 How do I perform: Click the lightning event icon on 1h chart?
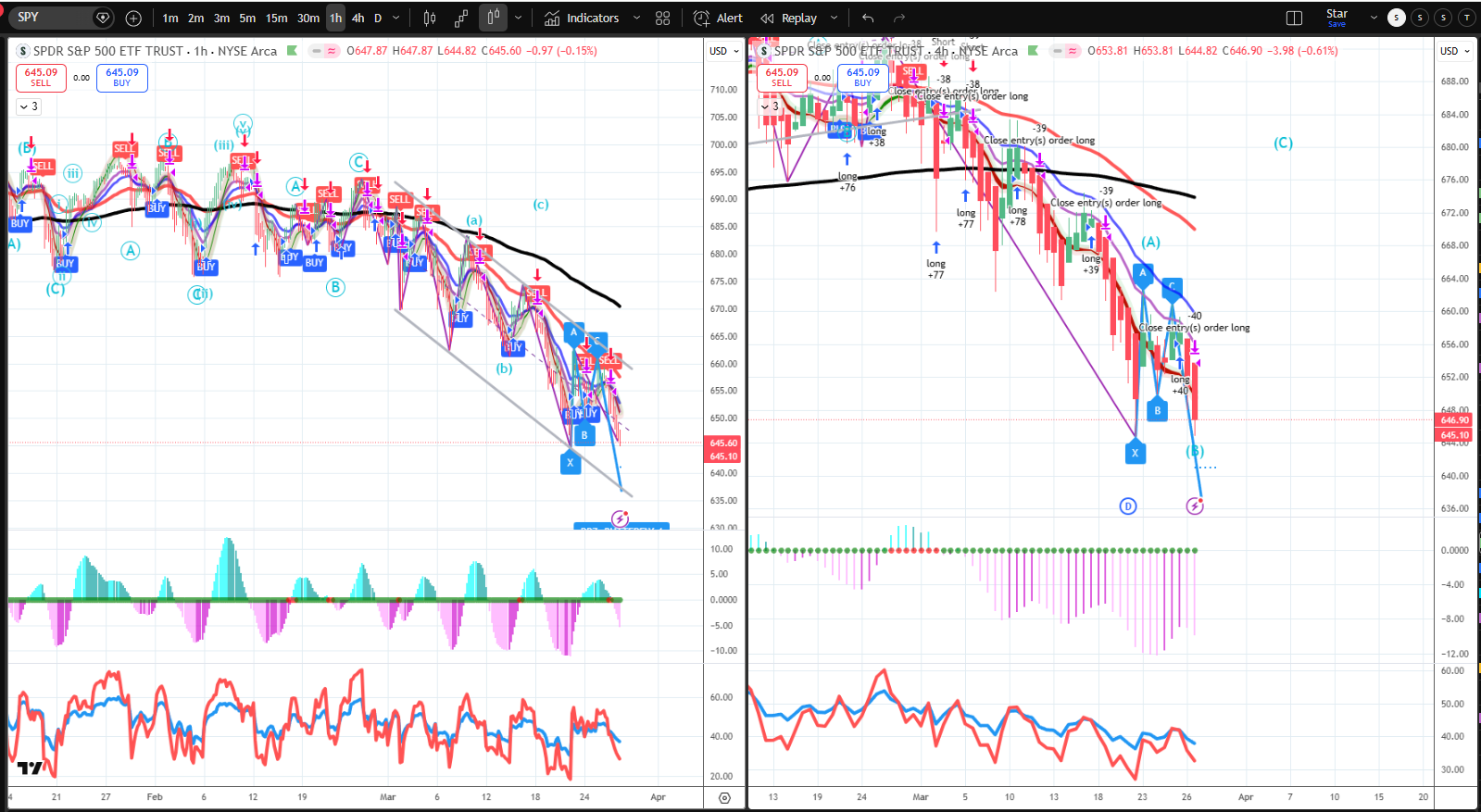pos(621,518)
